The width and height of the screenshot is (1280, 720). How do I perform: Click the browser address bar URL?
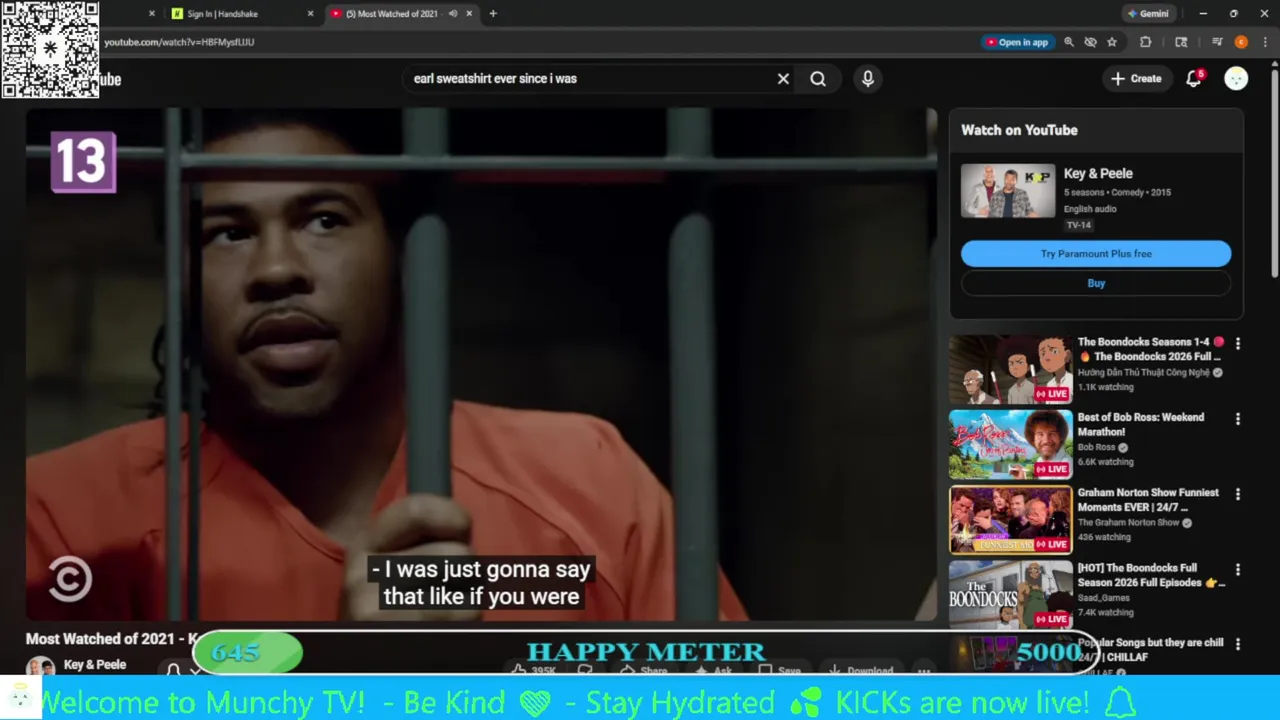pos(179,42)
